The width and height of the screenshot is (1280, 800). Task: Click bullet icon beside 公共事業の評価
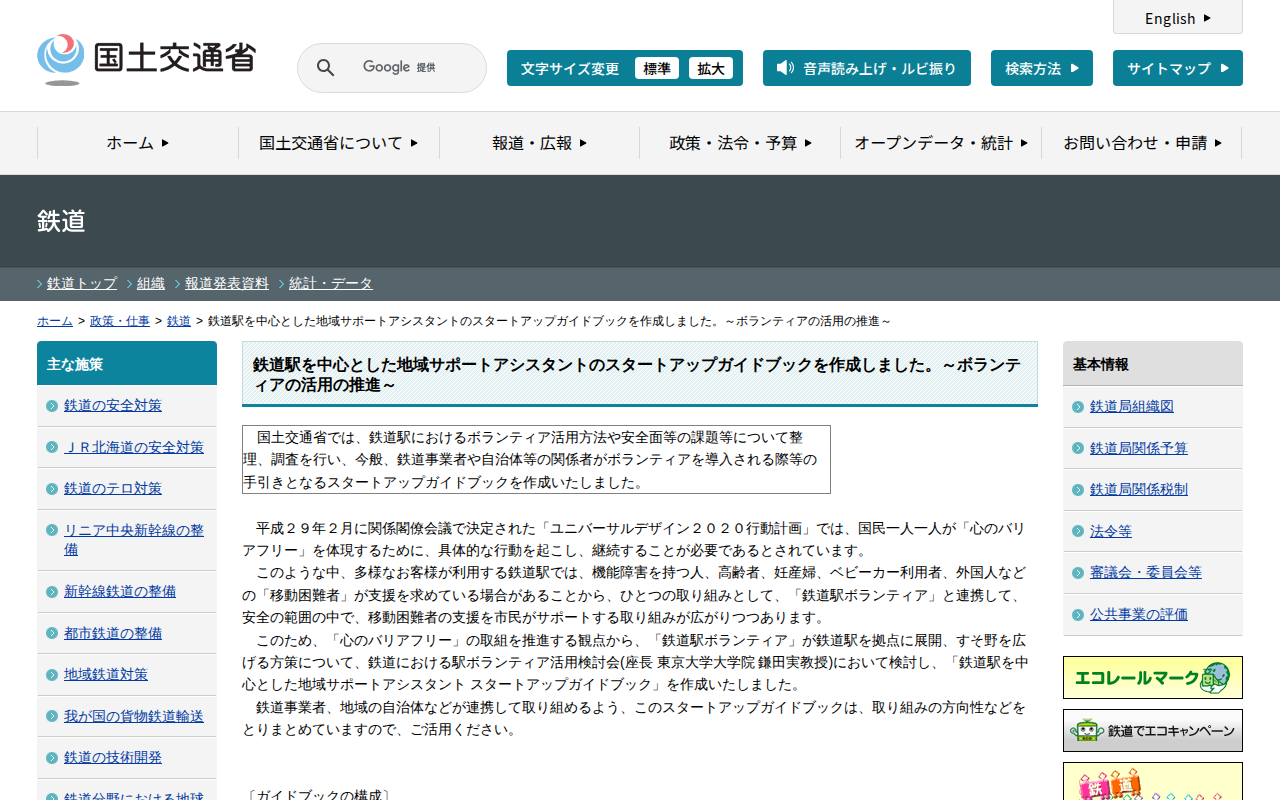click(1078, 615)
